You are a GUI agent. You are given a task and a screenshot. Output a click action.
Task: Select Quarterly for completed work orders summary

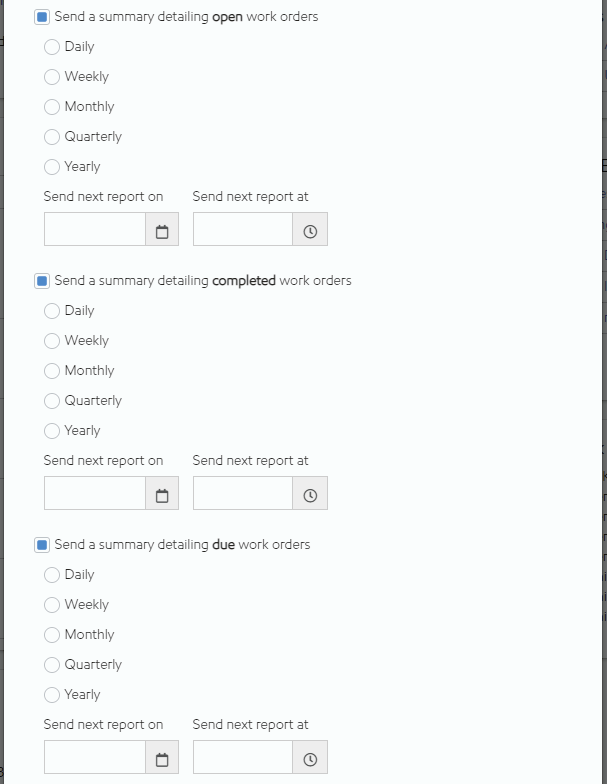52,401
